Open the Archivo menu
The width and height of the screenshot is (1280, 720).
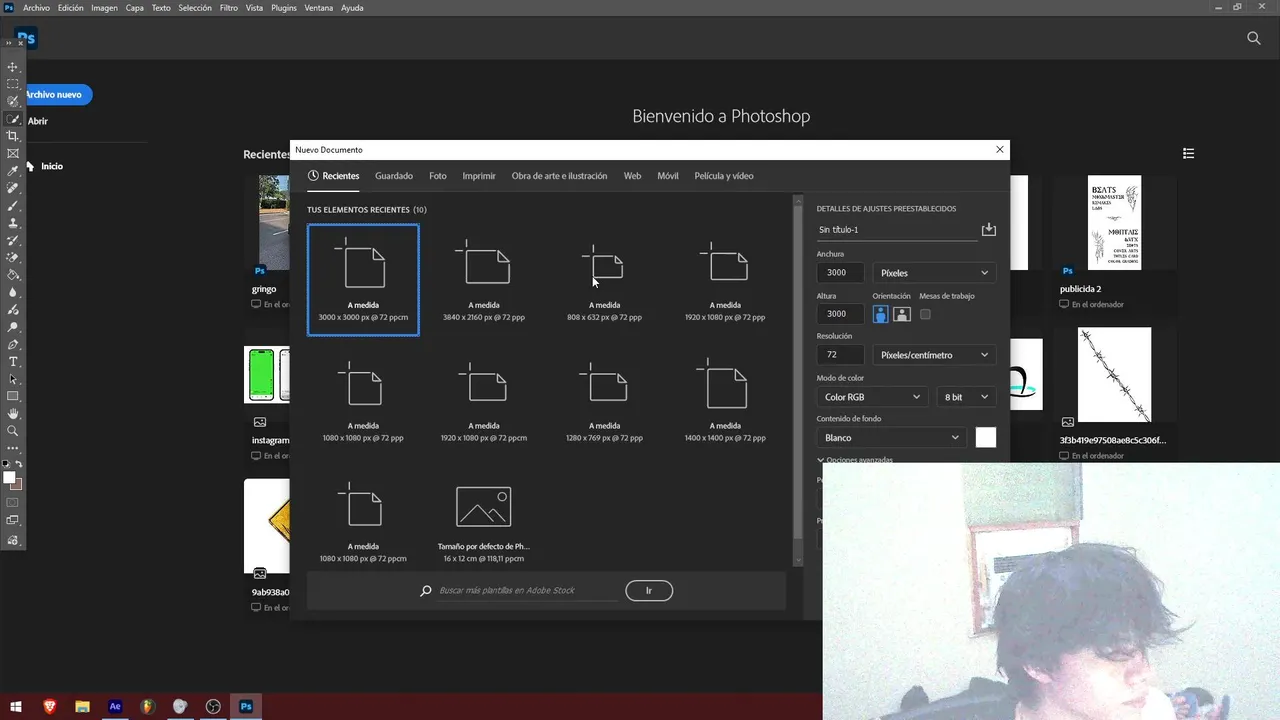(x=36, y=7)
